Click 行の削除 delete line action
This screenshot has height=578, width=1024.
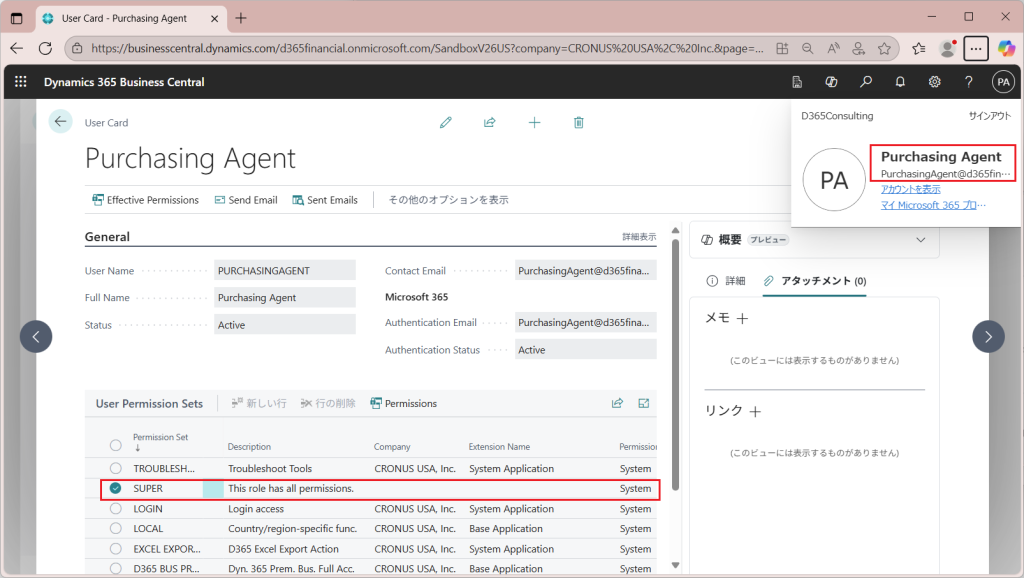click(328, 403)
